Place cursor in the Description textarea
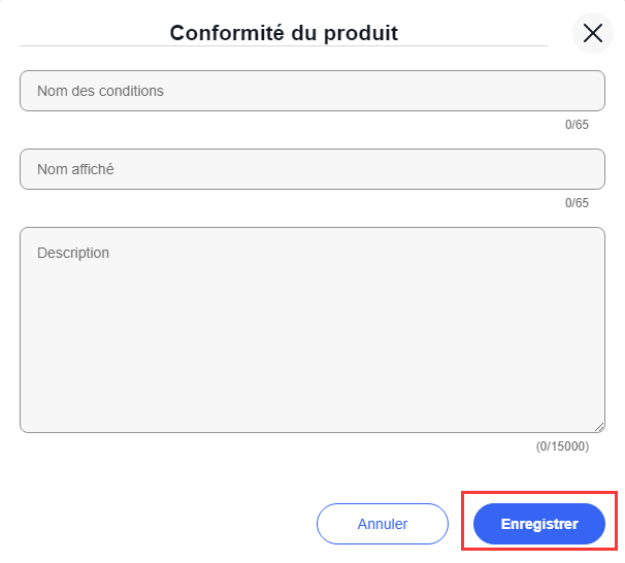This screenshot has height=563, width=625. tap(312, 330)
